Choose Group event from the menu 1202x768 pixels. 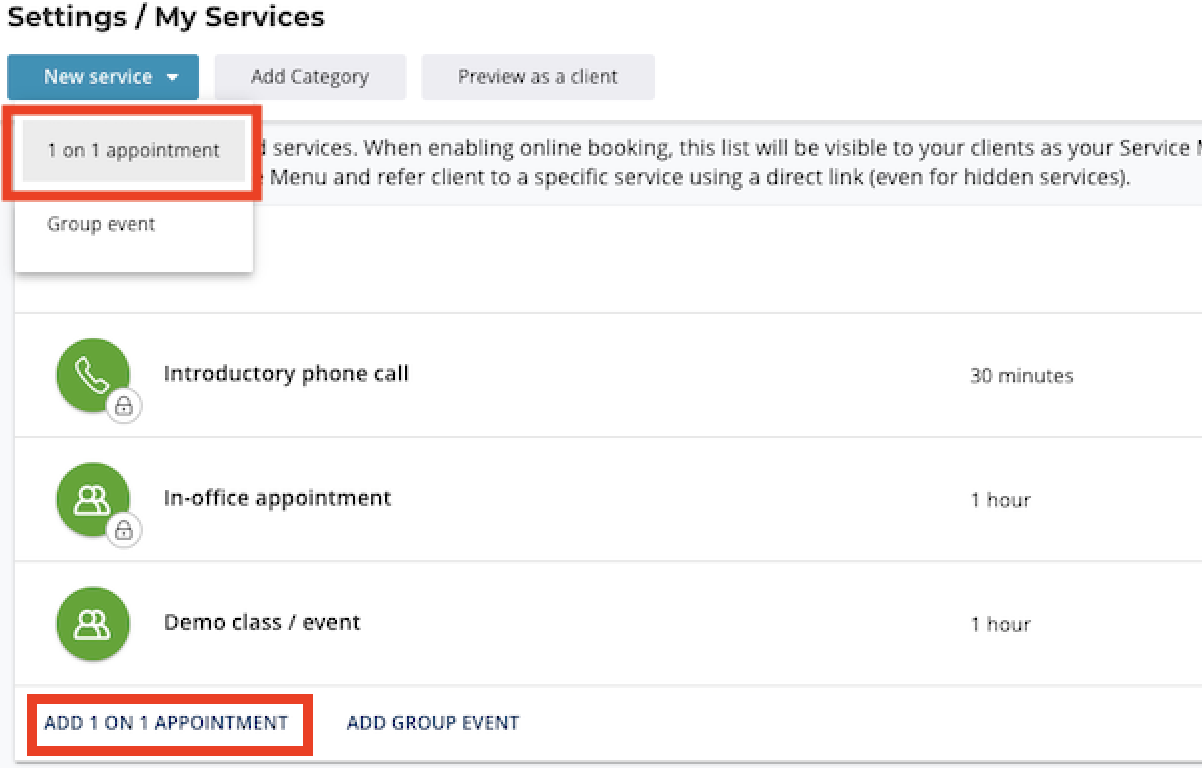(x=101, y=224)
